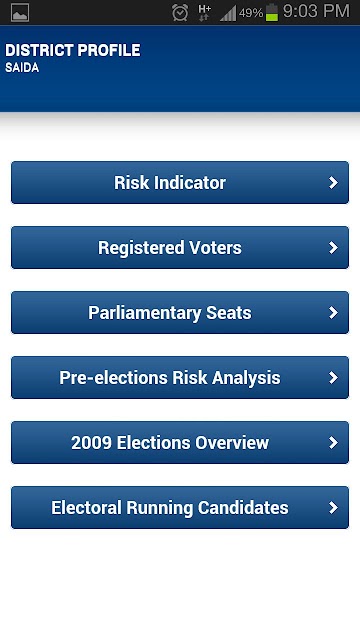Screen dimensions: 360x640
Task: Tap the alarm clock status icon
Action: pyautogui.click(x=180, y=13)
